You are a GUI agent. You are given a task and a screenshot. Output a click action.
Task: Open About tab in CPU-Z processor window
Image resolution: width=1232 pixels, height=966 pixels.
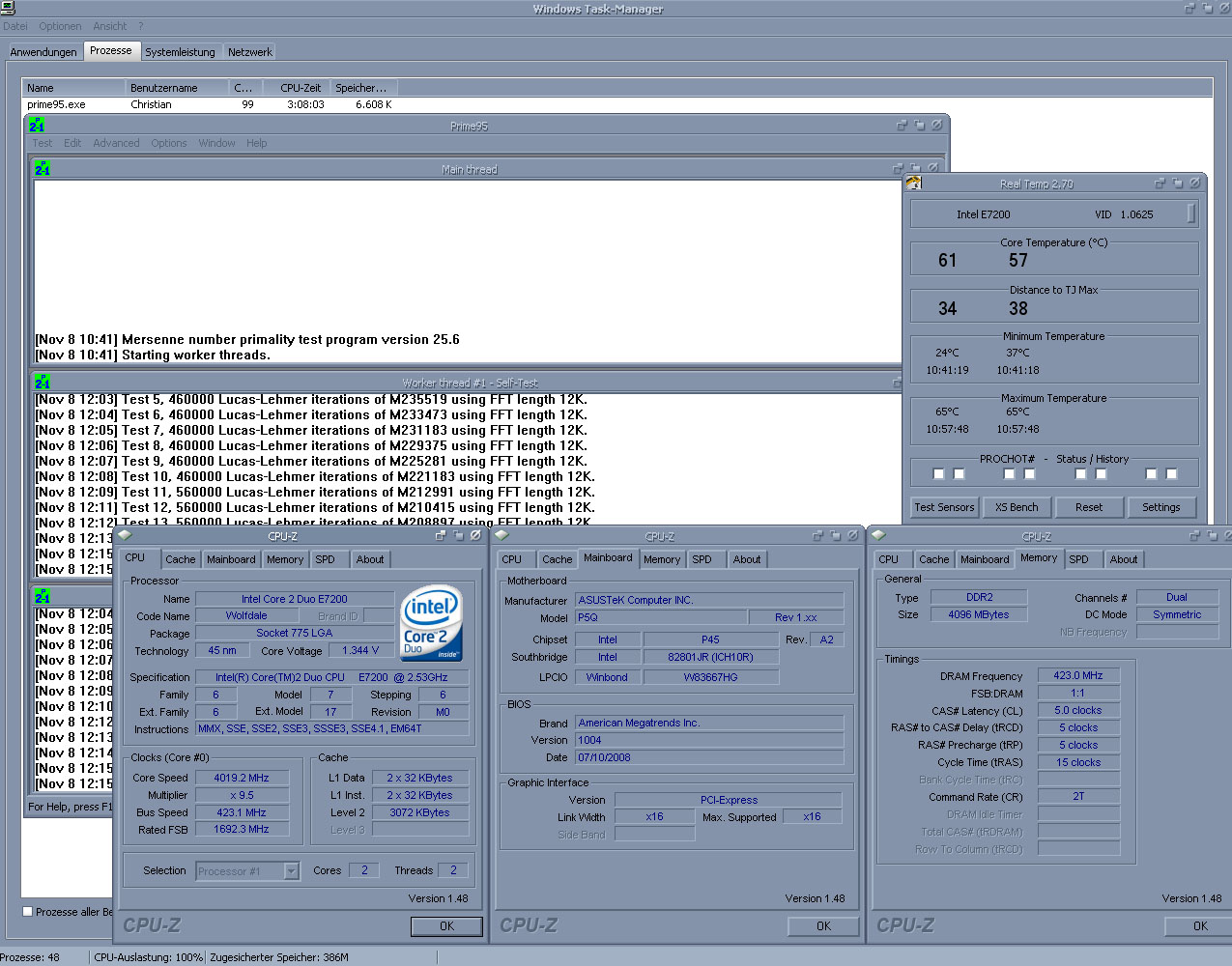tap(370, 559)
